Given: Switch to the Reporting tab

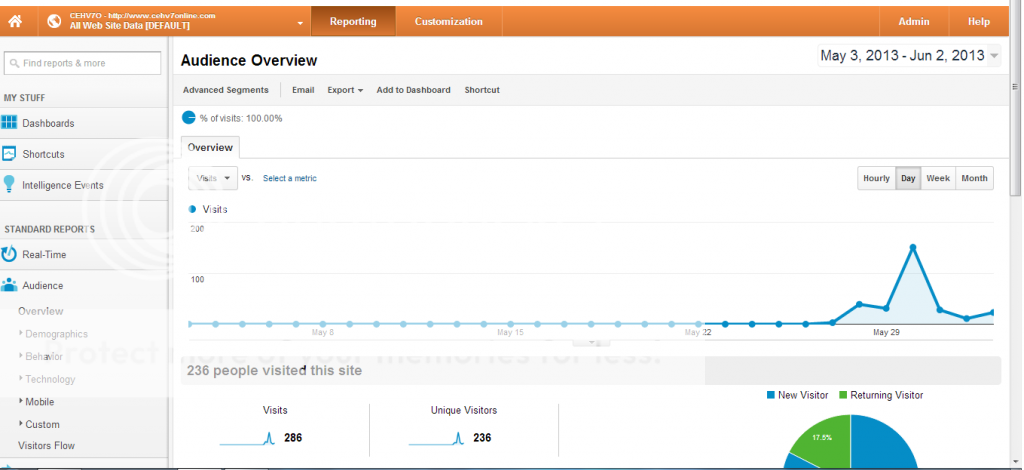Looking at the screenshot, I should [353, 22].
